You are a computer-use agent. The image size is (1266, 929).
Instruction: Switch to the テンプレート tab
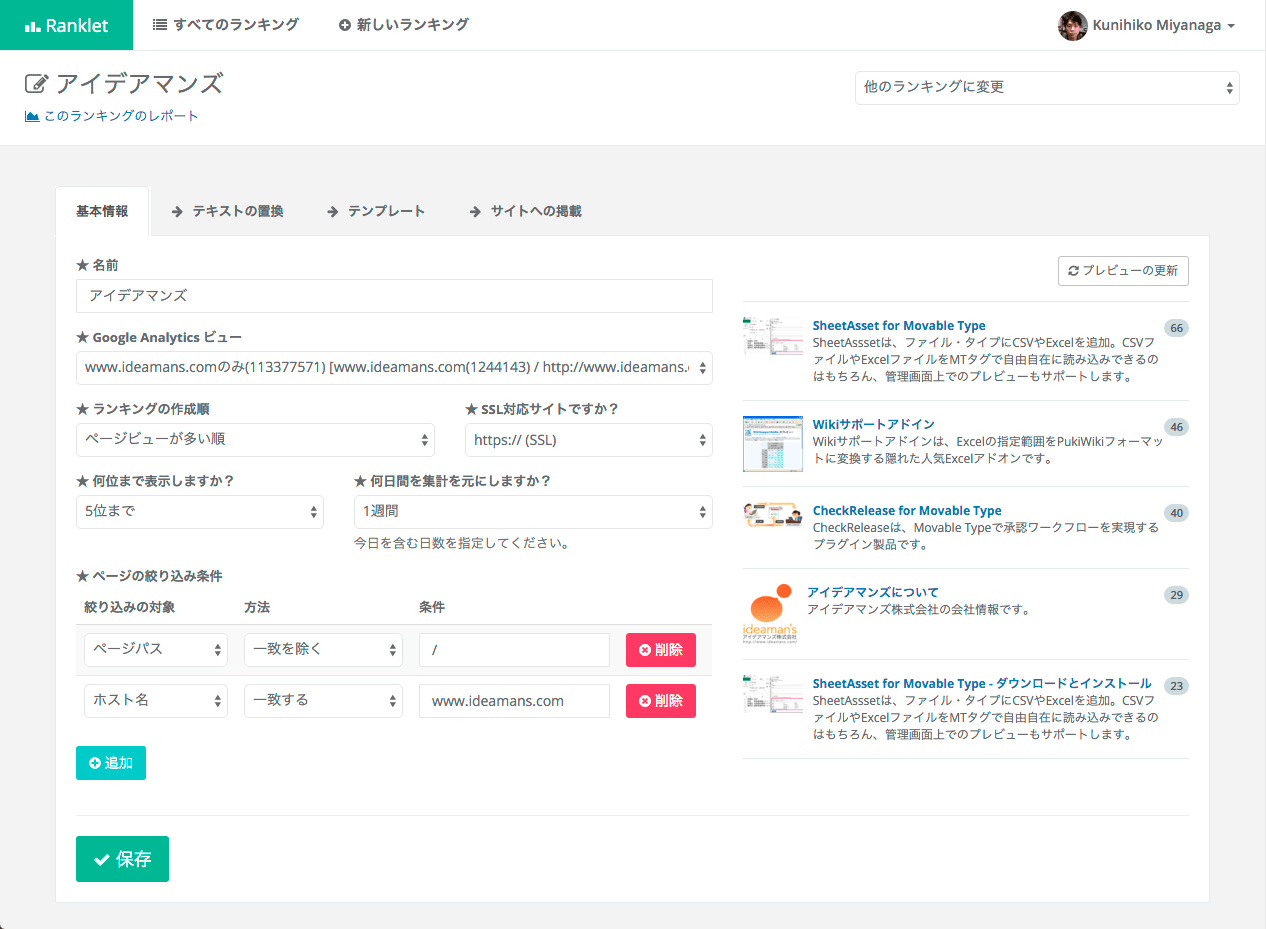tap(376, 211)
